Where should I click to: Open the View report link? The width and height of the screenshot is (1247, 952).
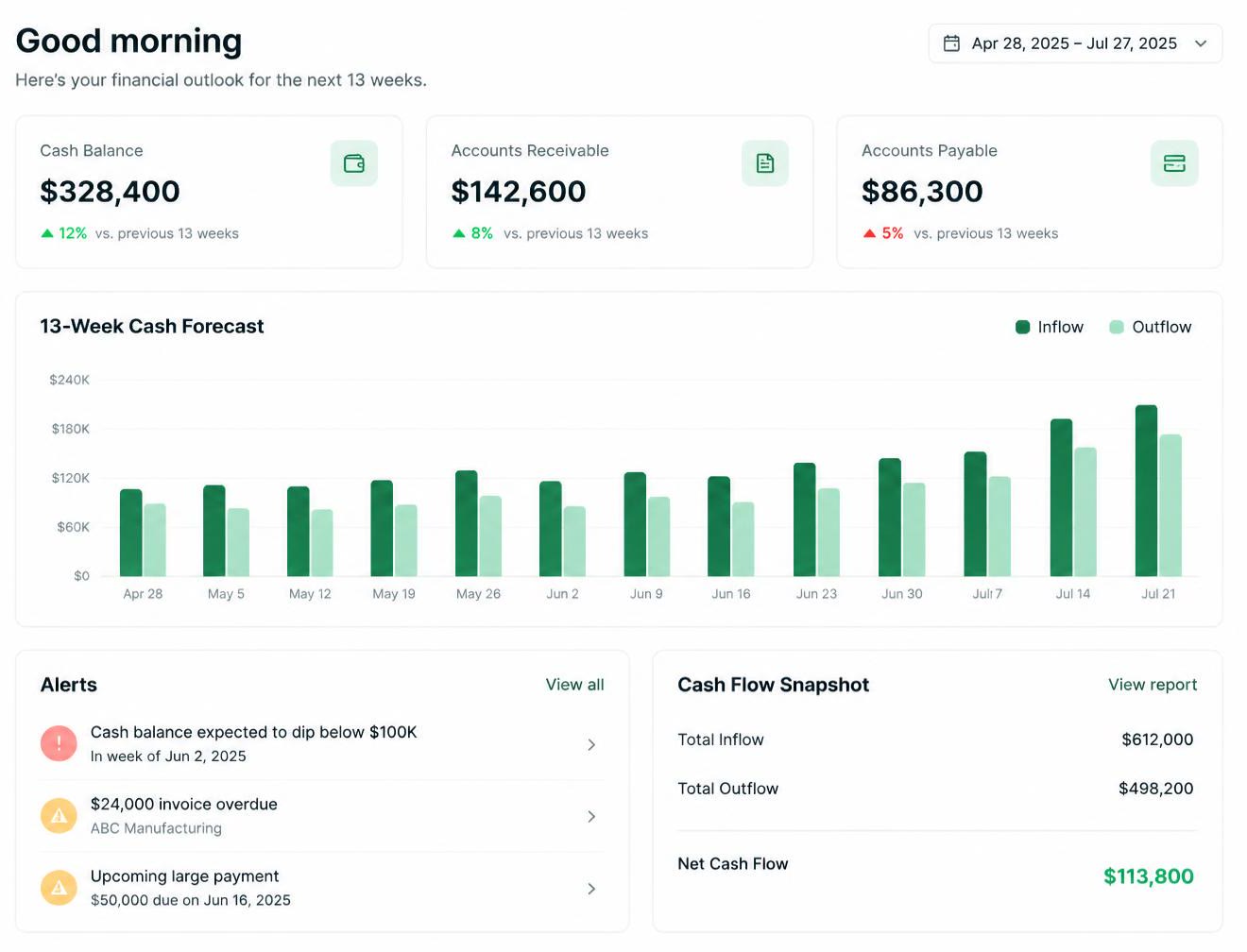tap(1153, 685)
